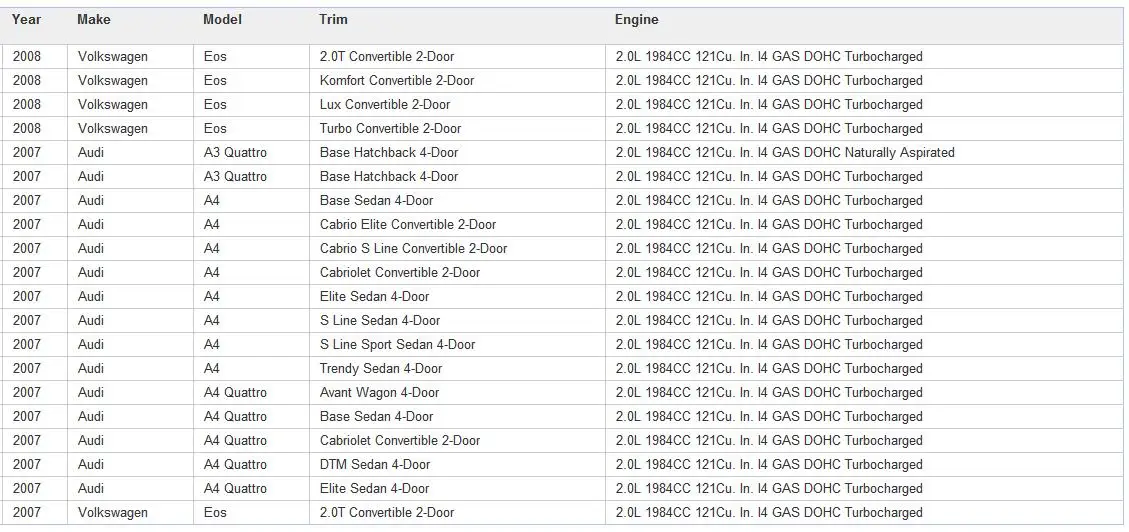Click the Year column header
The height and width of the screenshot is (532, 1129).
(x=27, y=20)
